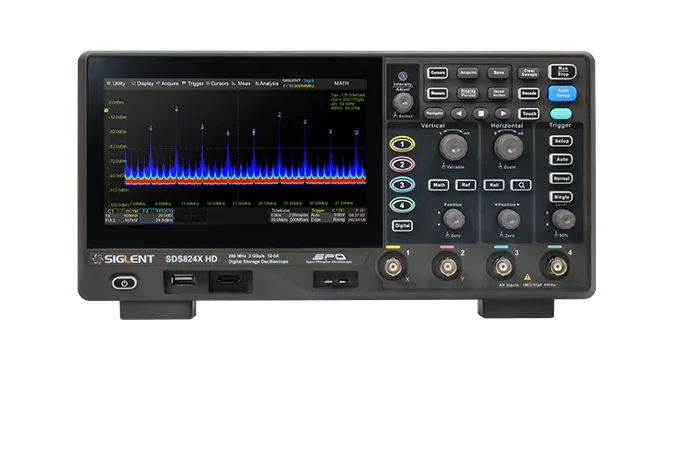This screenshot has width=675, height=450.
Task: Tap the Measure button
Action: [x=437, y=93]
